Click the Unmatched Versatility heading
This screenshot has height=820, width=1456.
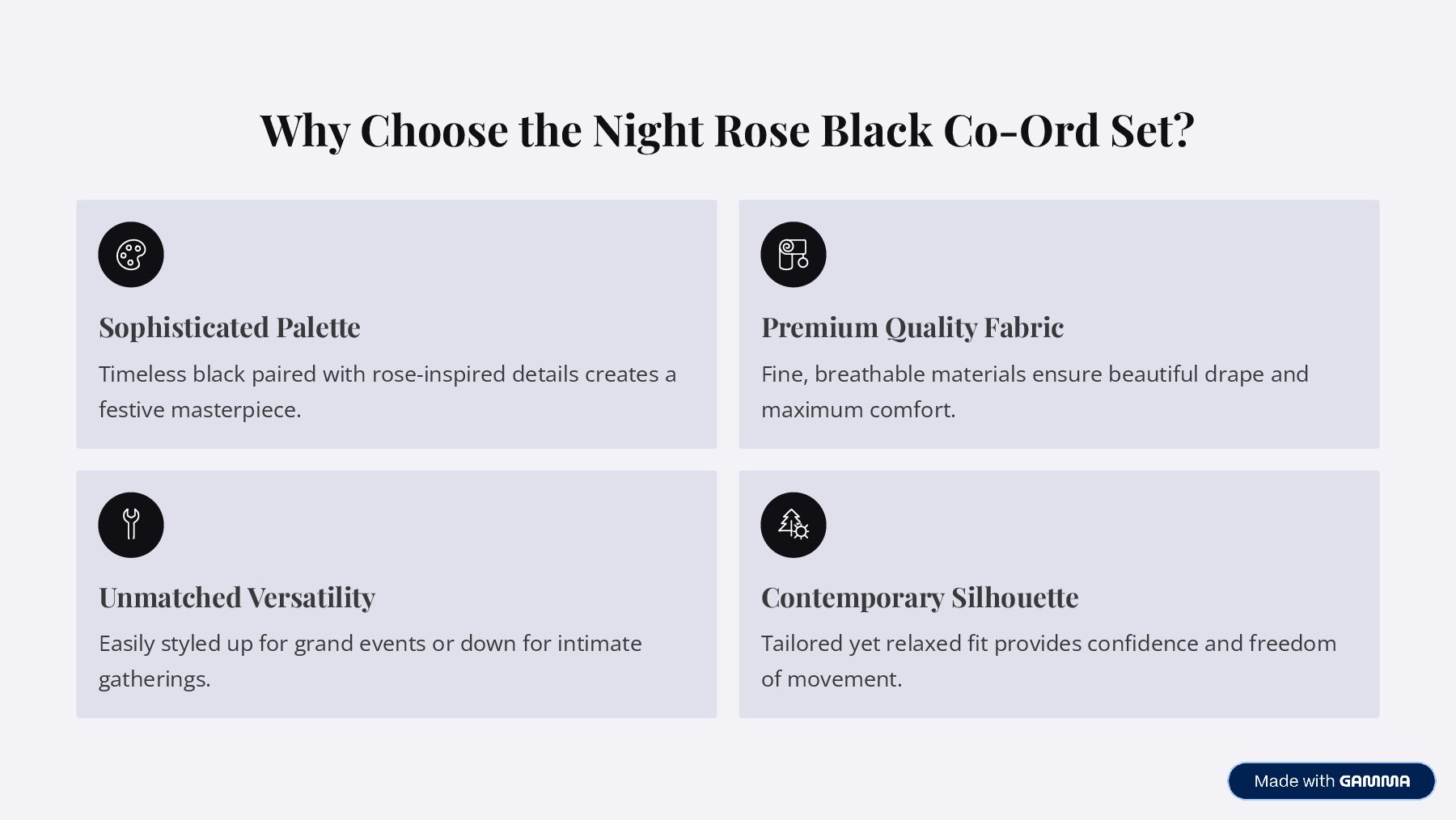point(237,598)
